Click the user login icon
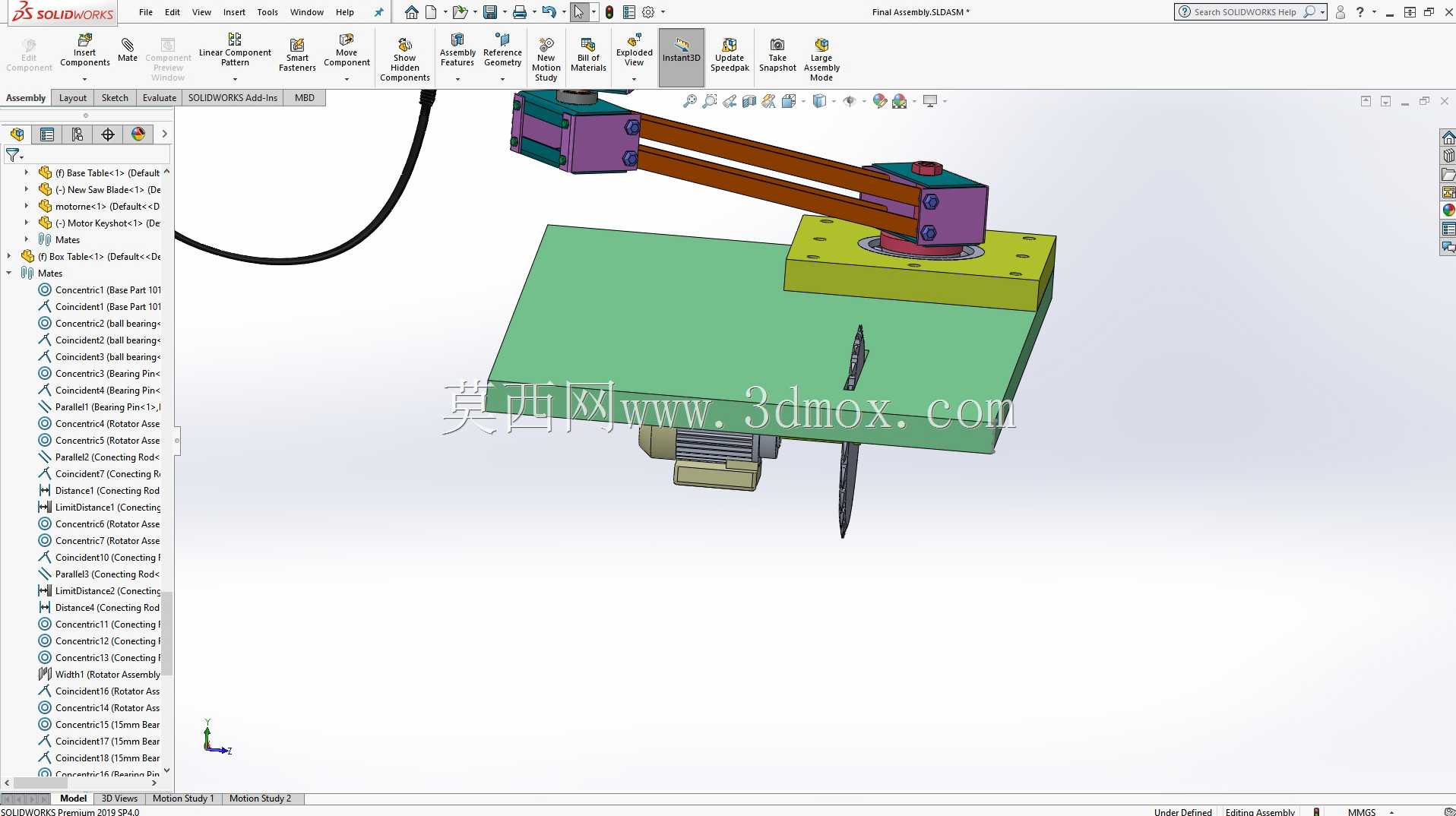1456x816 pixels. click(1340, 12)
